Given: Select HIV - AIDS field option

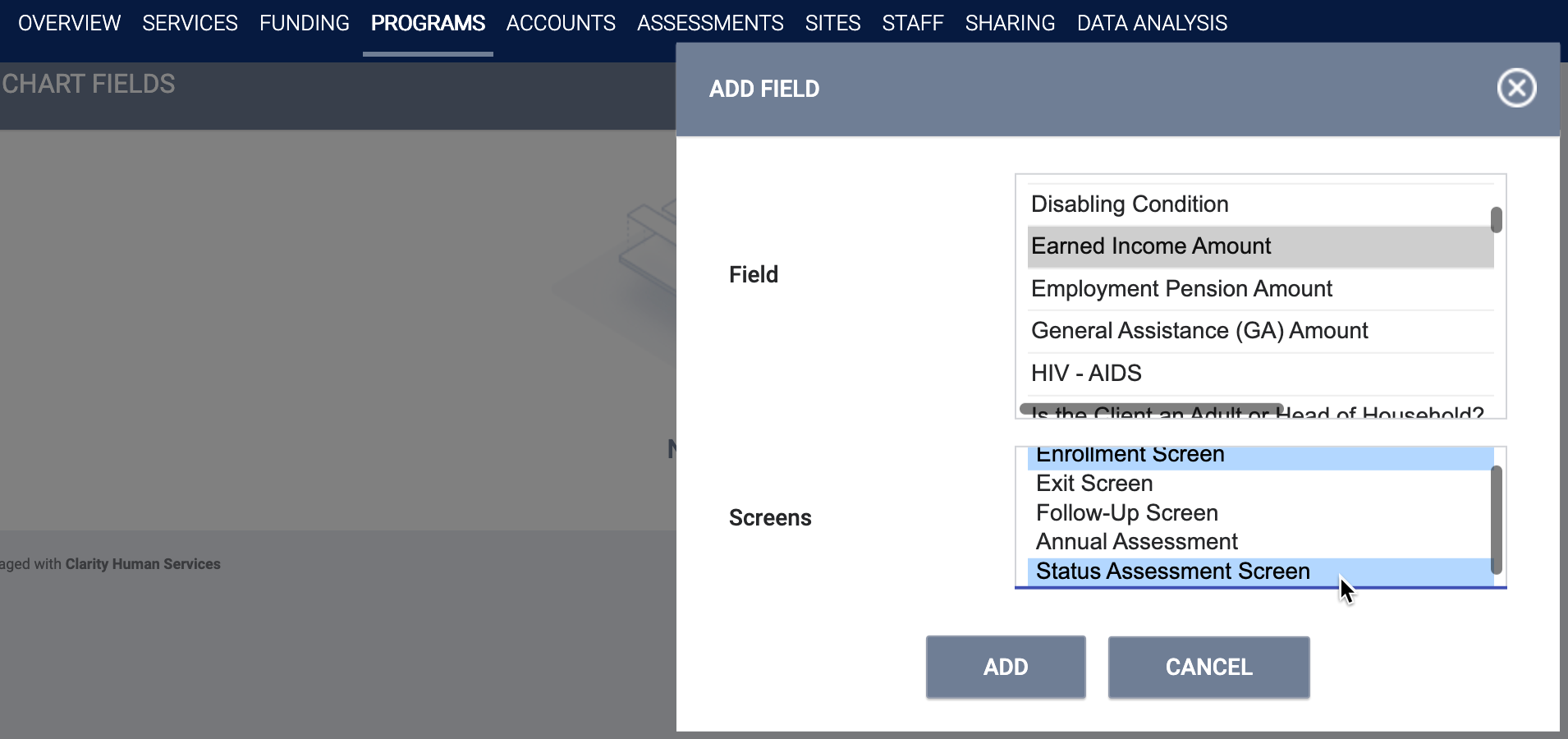Looking at the screenshot, I should pos(1260,374).
